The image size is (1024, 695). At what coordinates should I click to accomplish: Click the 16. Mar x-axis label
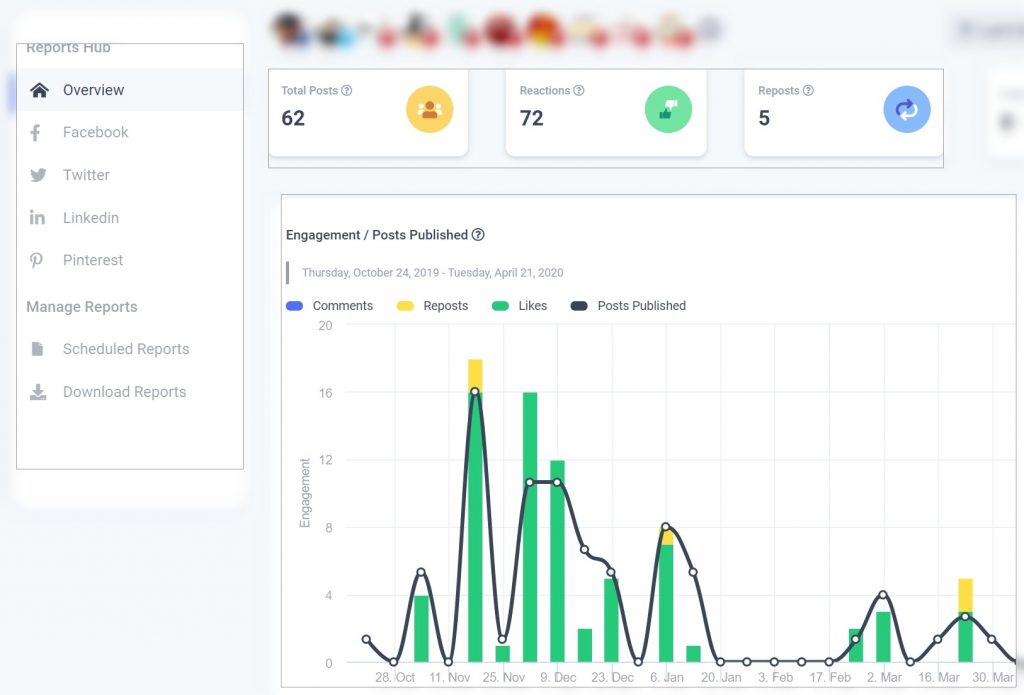coord(939,677)
